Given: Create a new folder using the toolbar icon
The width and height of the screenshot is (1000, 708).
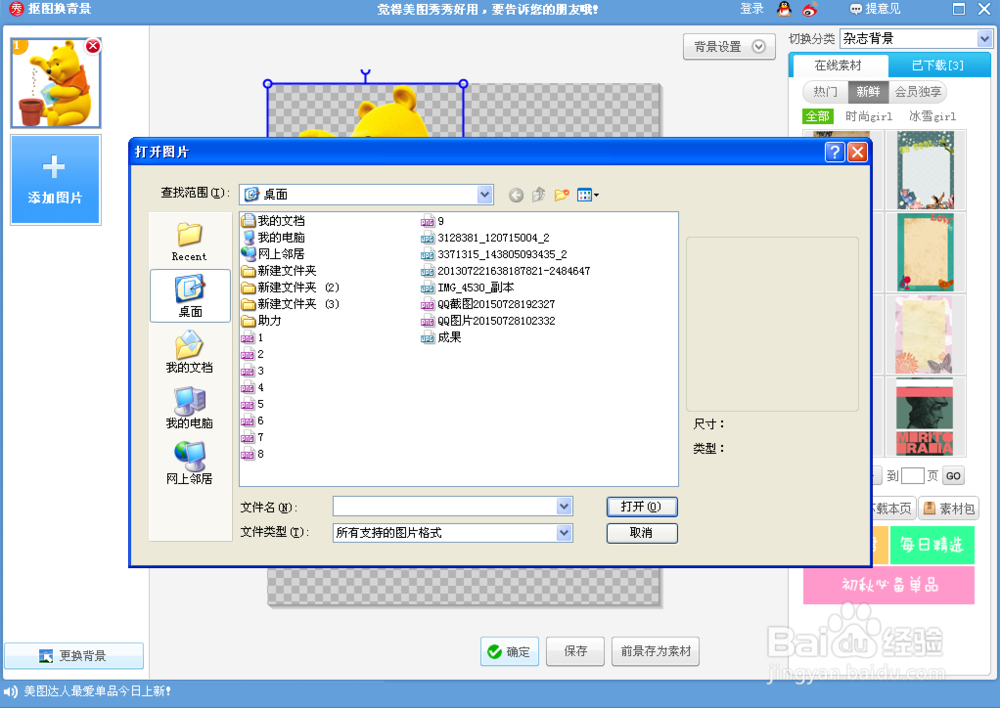Looking at the screenshot, I should point(561,195).
